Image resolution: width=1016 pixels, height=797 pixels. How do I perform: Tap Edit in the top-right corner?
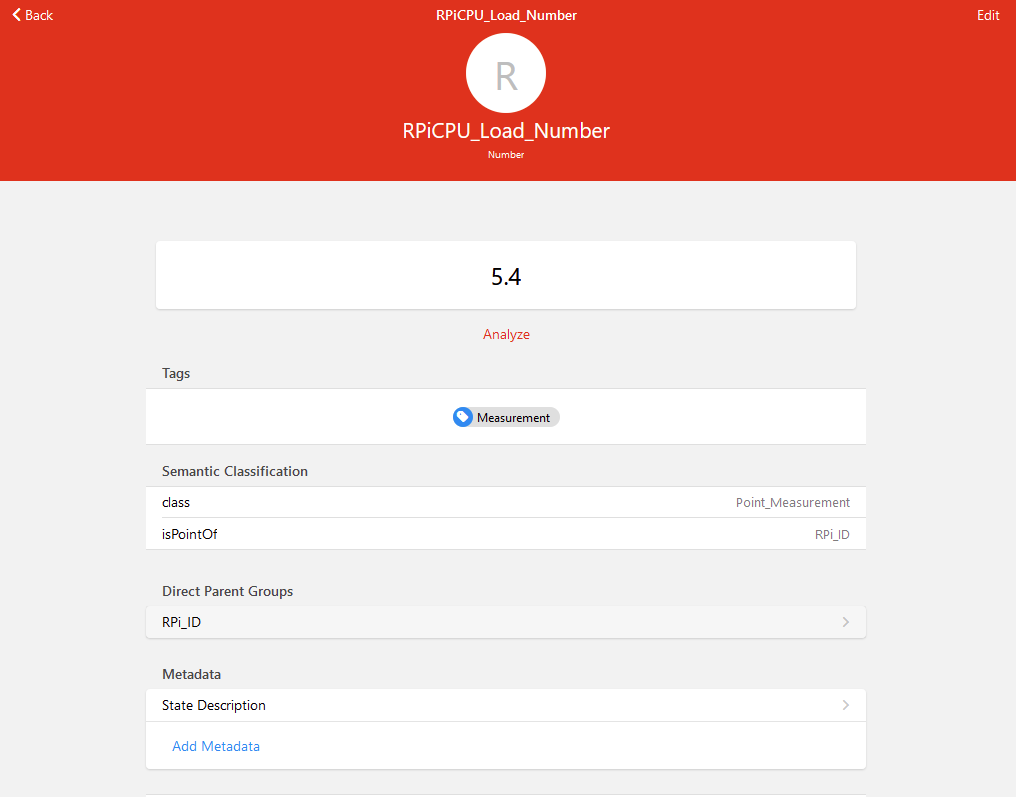tap(988, 15)
